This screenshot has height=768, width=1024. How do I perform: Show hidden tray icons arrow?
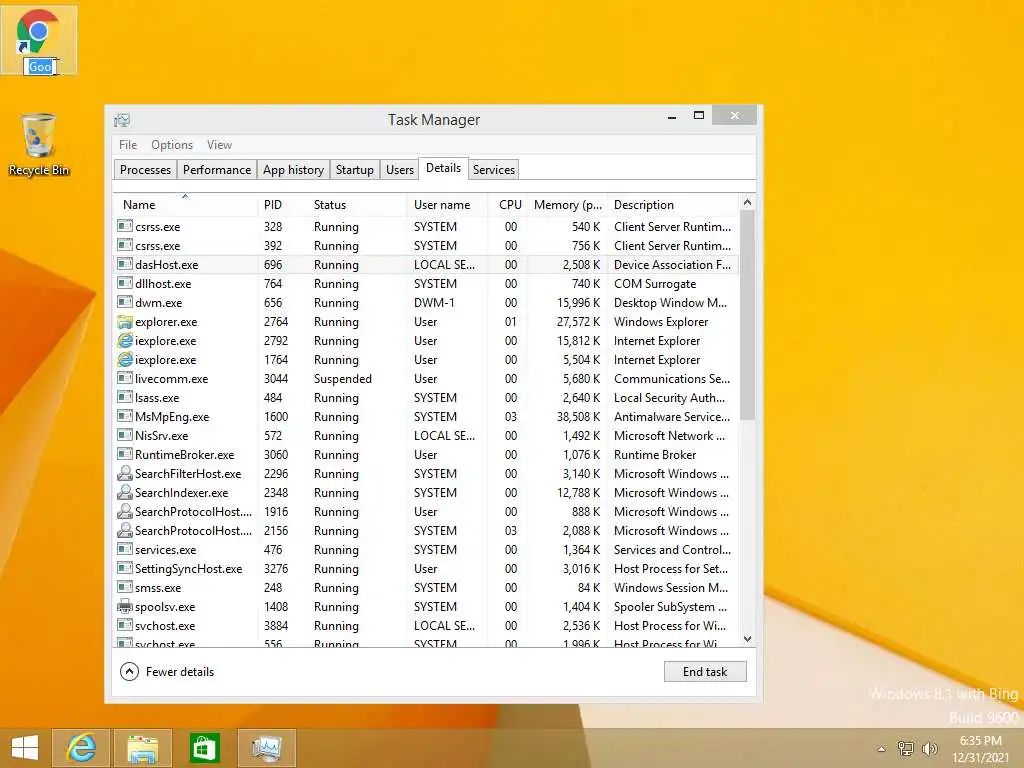pyautogui.click(x=882, y=749)
